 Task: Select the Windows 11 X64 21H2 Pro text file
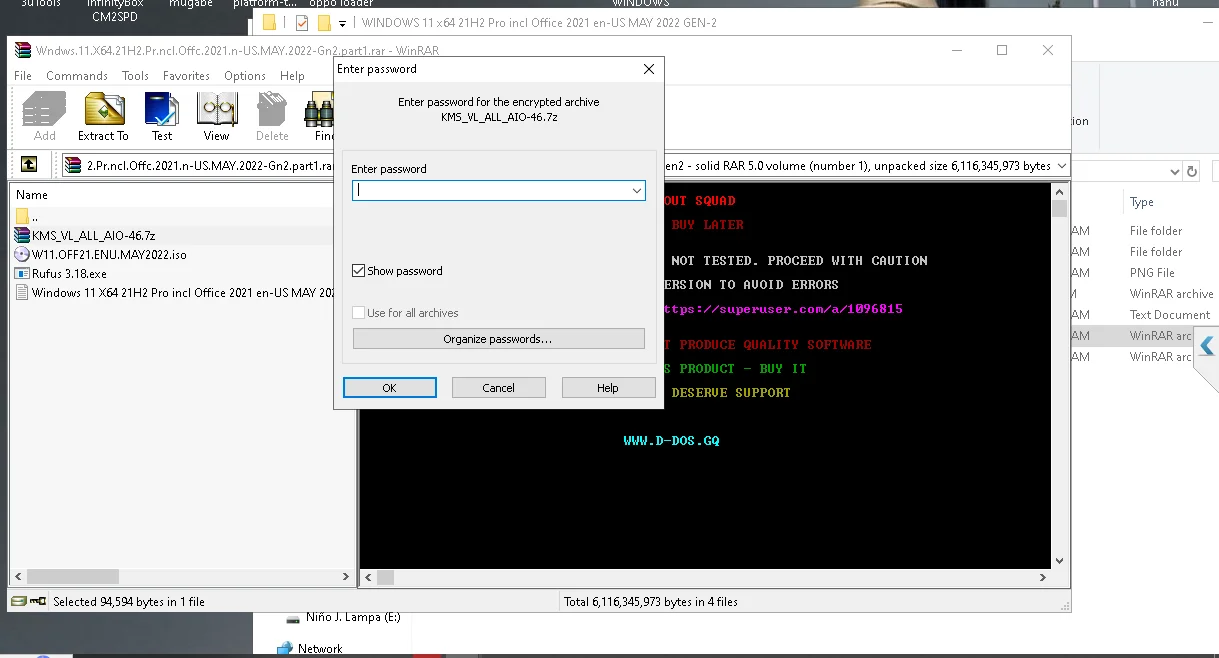(x=175, y=292)
